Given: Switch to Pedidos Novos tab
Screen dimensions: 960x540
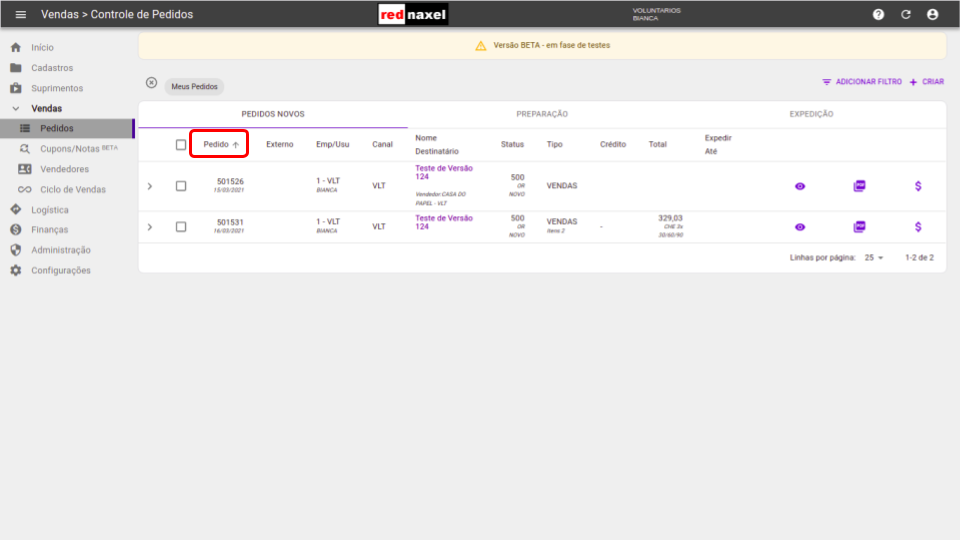Looking at the screenshot, I should click(x=273, y=114).
